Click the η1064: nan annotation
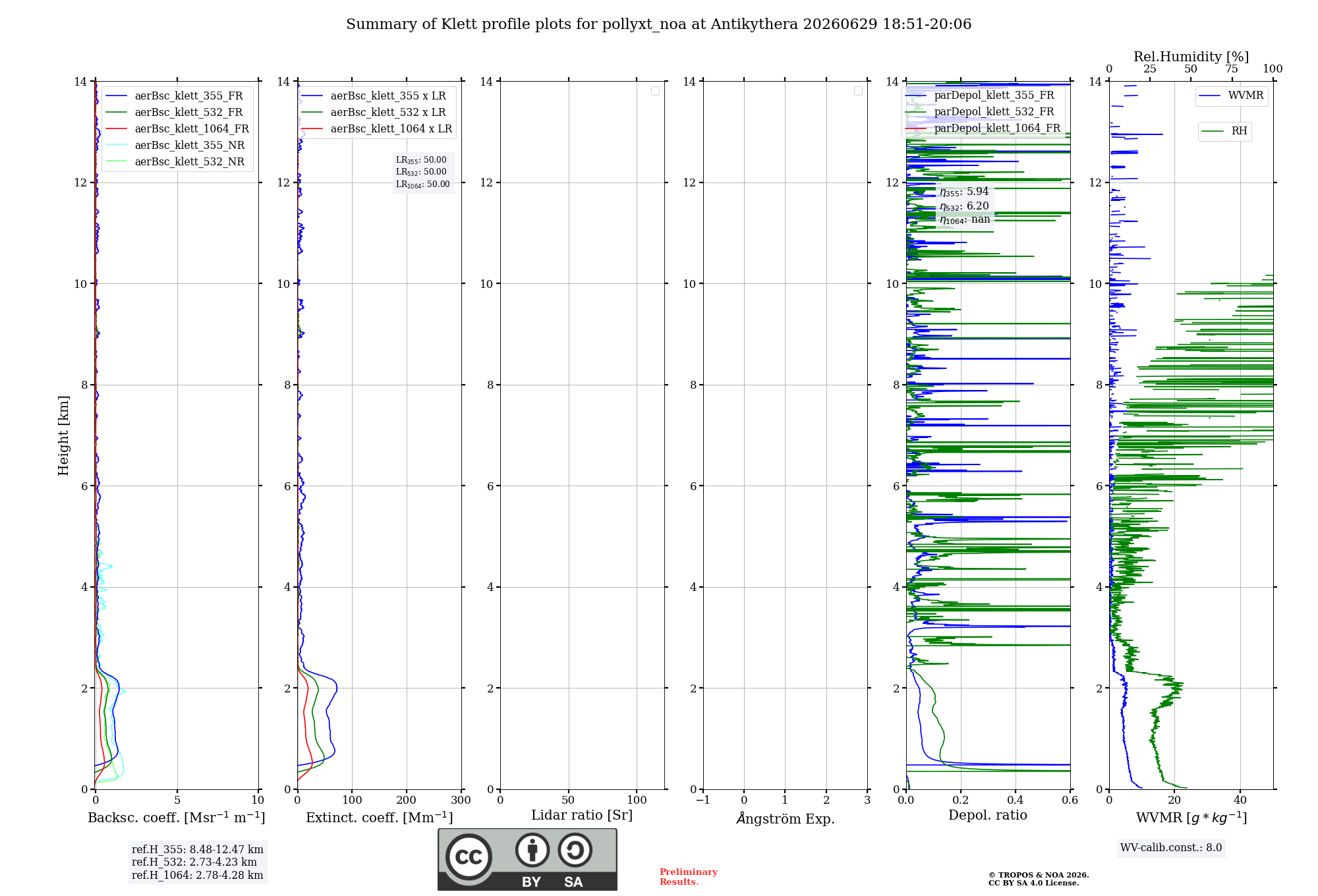This screenshot has height=896, width=1318. tap(965, 220)
